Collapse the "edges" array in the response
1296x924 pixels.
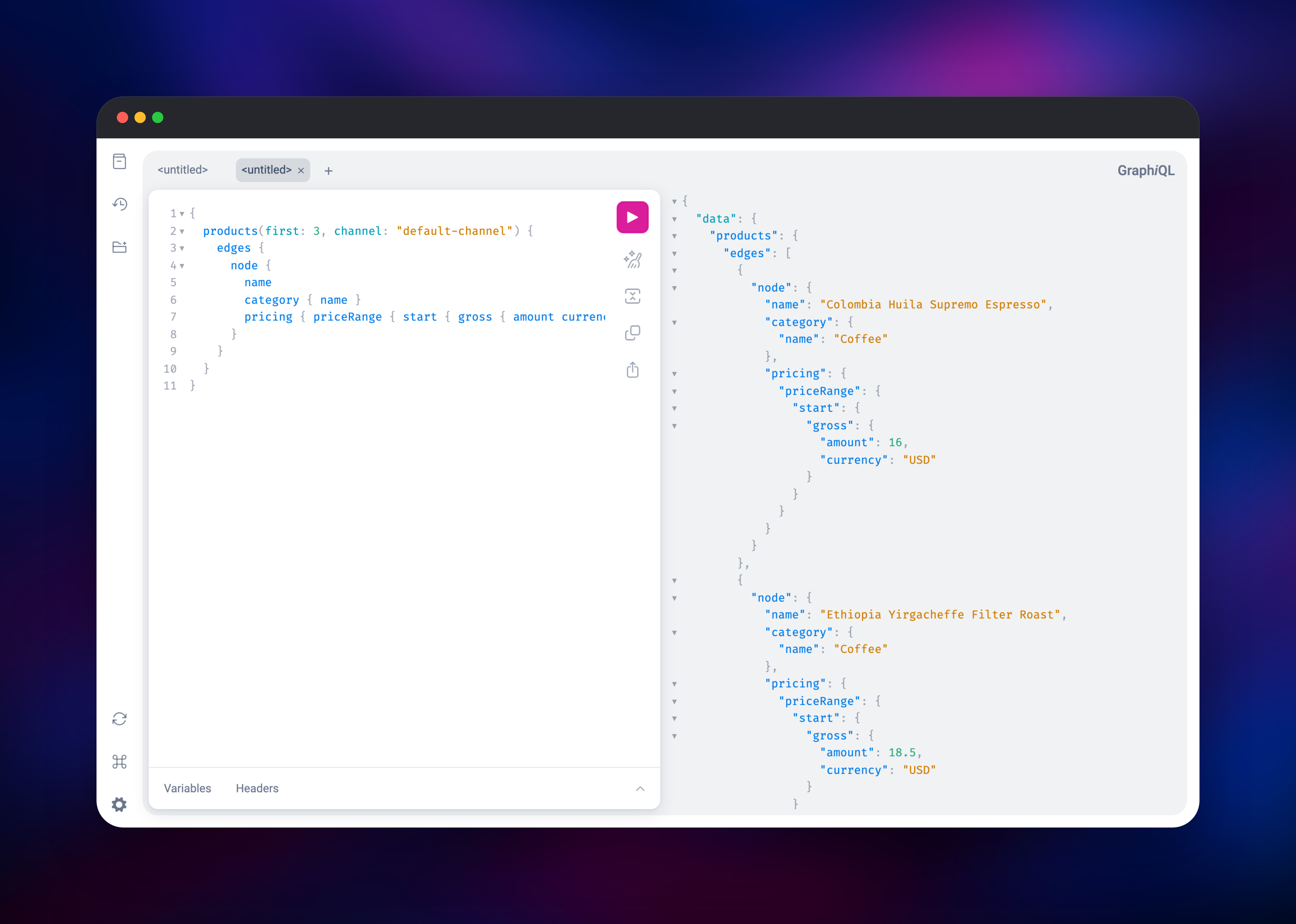click(674, 254)
